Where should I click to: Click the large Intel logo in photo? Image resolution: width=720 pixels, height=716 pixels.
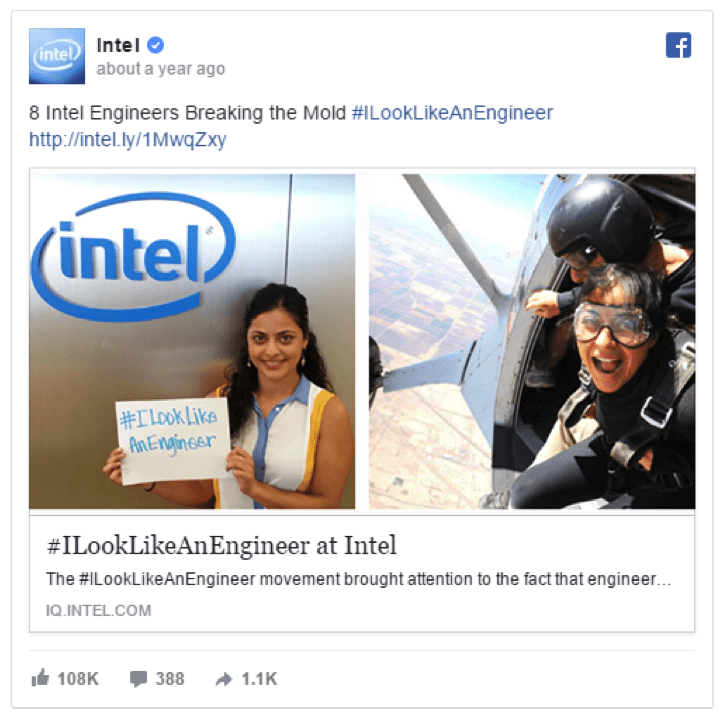pyautogui.click(x=133, y=256)
